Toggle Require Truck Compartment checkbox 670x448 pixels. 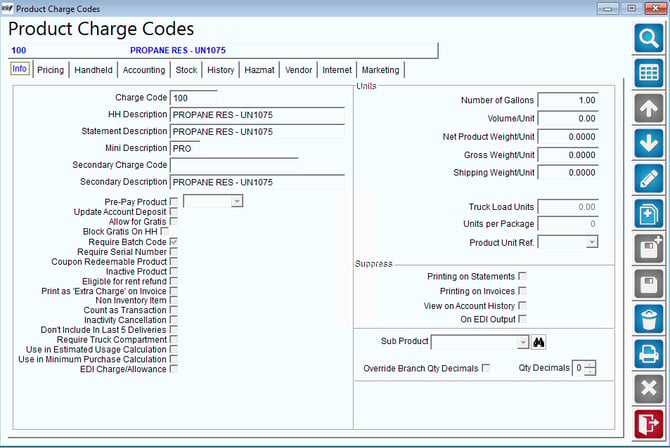tap(174, 339)
